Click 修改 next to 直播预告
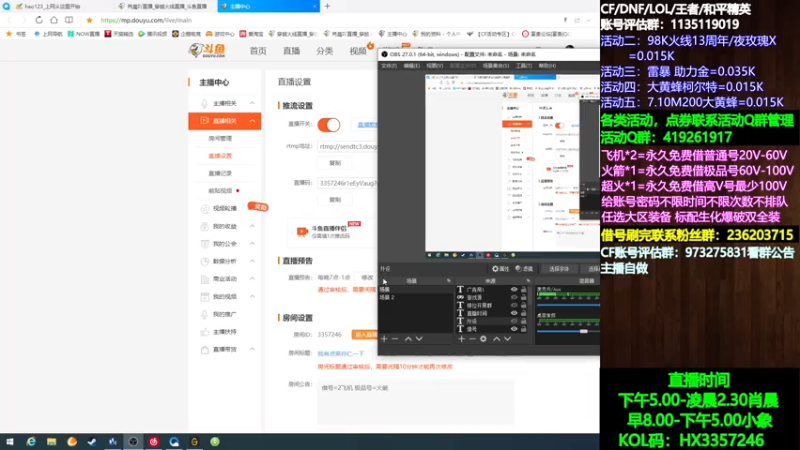The height and width of the screenshot is (450, 800). (367, 278)
